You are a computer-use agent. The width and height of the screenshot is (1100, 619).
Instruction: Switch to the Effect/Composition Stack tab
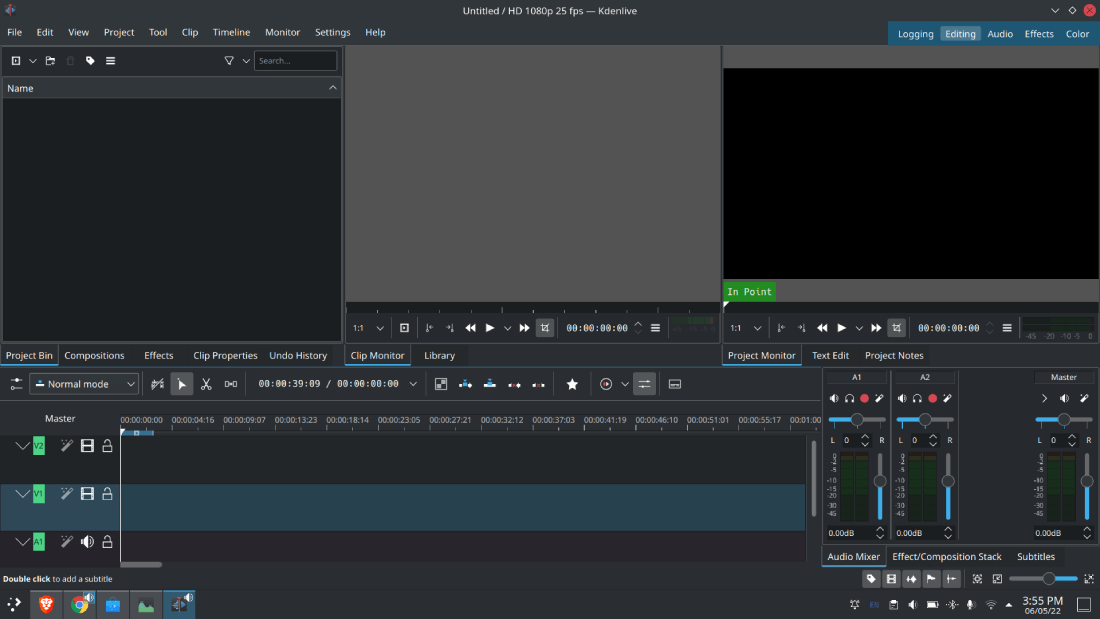(946, 557)
